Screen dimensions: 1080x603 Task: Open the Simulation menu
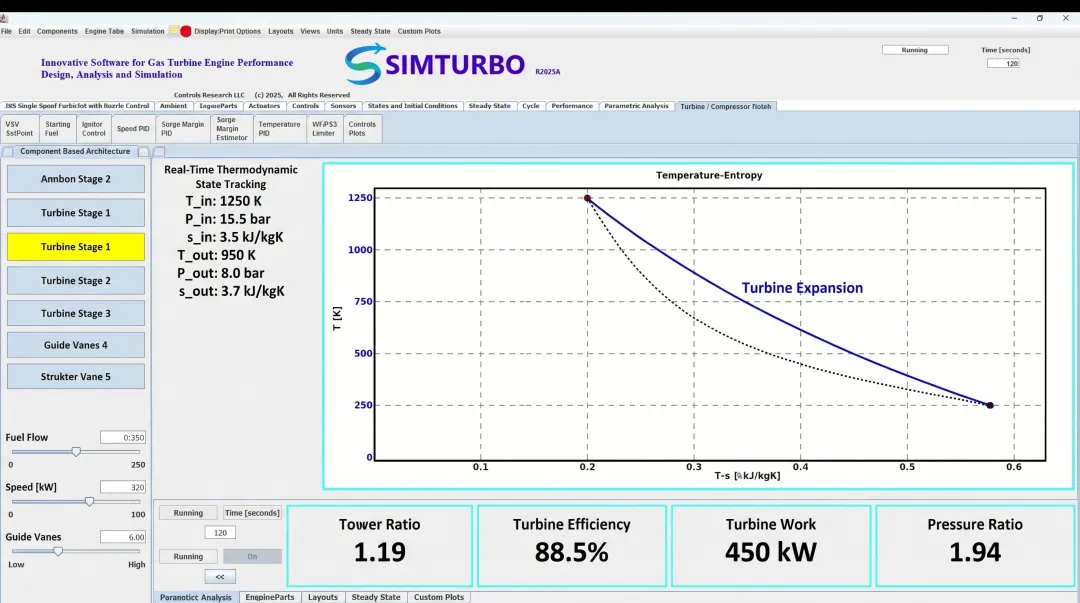[147, 31]
